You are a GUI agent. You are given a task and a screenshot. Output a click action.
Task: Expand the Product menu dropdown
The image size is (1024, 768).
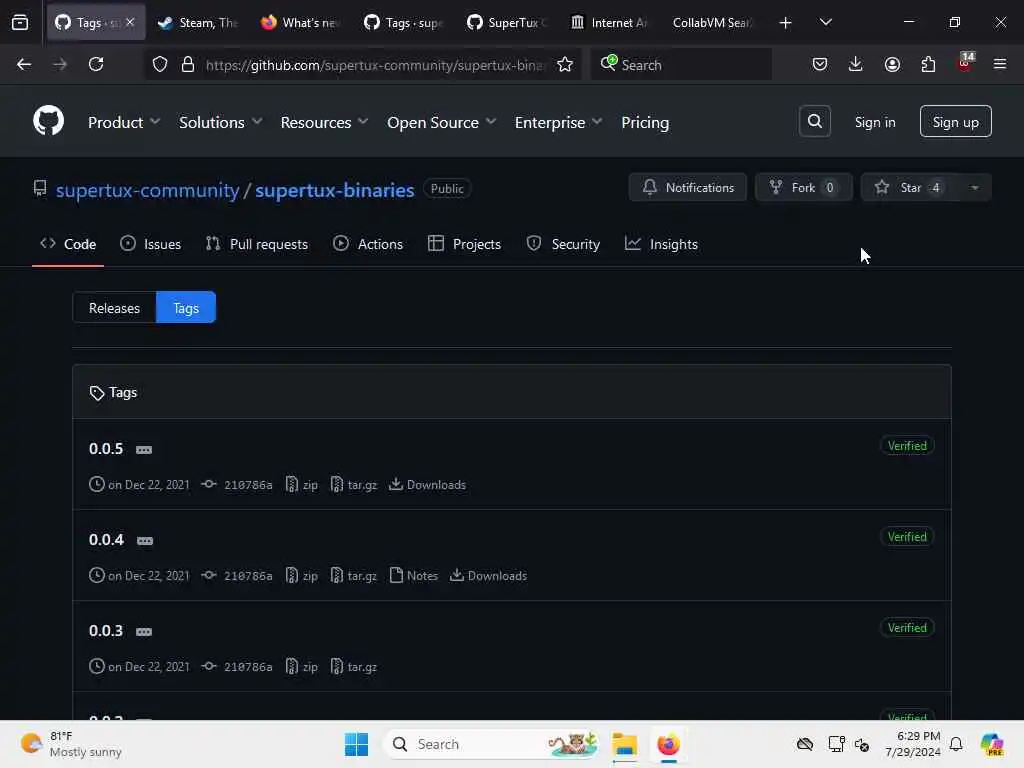(x=124, y=122)
